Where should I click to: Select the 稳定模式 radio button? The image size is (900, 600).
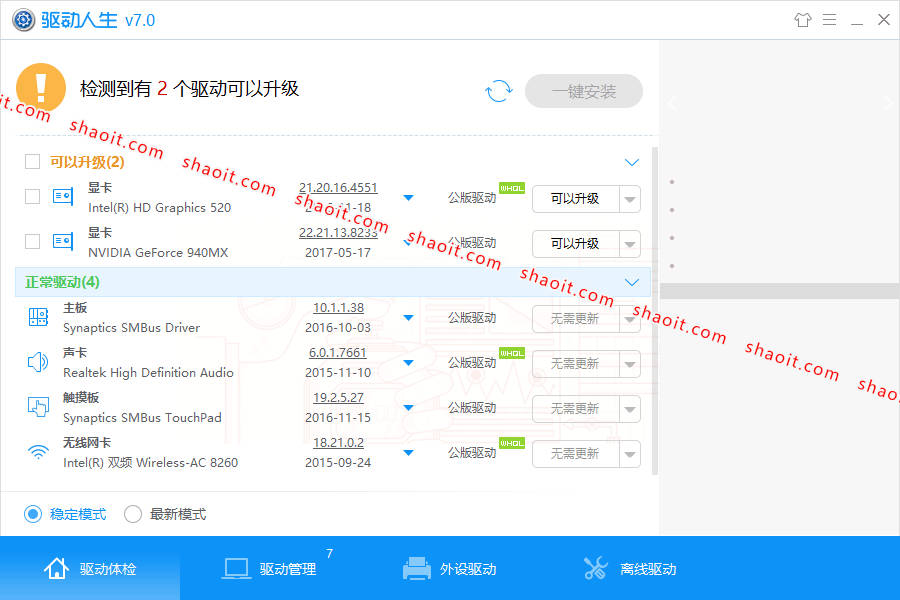[x=33, y=513]
